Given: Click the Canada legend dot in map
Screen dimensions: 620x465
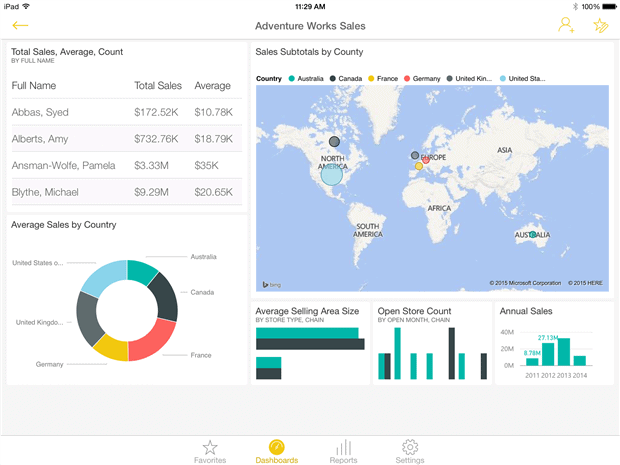Looking at the screenshot, I should (x=332, y=78).
